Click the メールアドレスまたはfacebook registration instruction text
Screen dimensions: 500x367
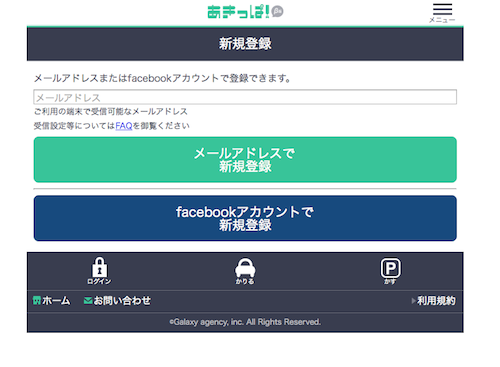pyautogui.click(x=163, y=79)
